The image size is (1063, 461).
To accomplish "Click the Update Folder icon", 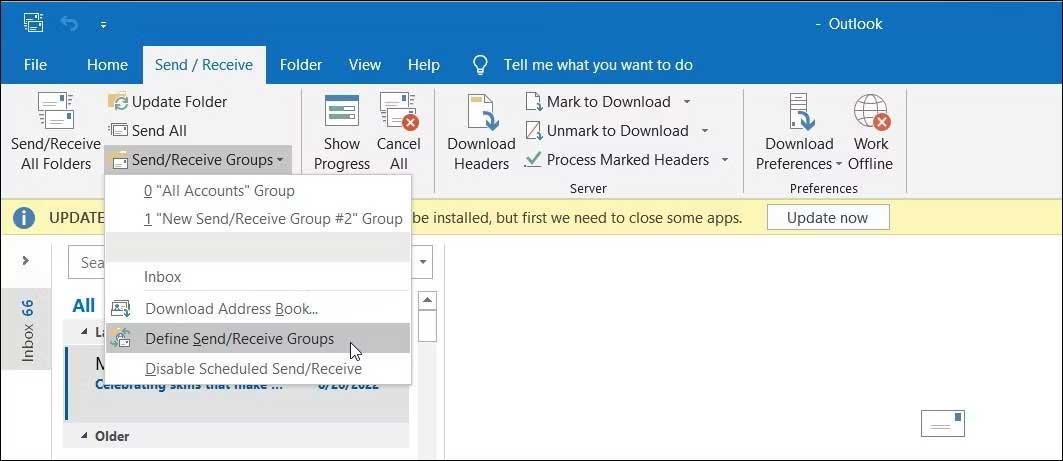I will coord(118,102).
